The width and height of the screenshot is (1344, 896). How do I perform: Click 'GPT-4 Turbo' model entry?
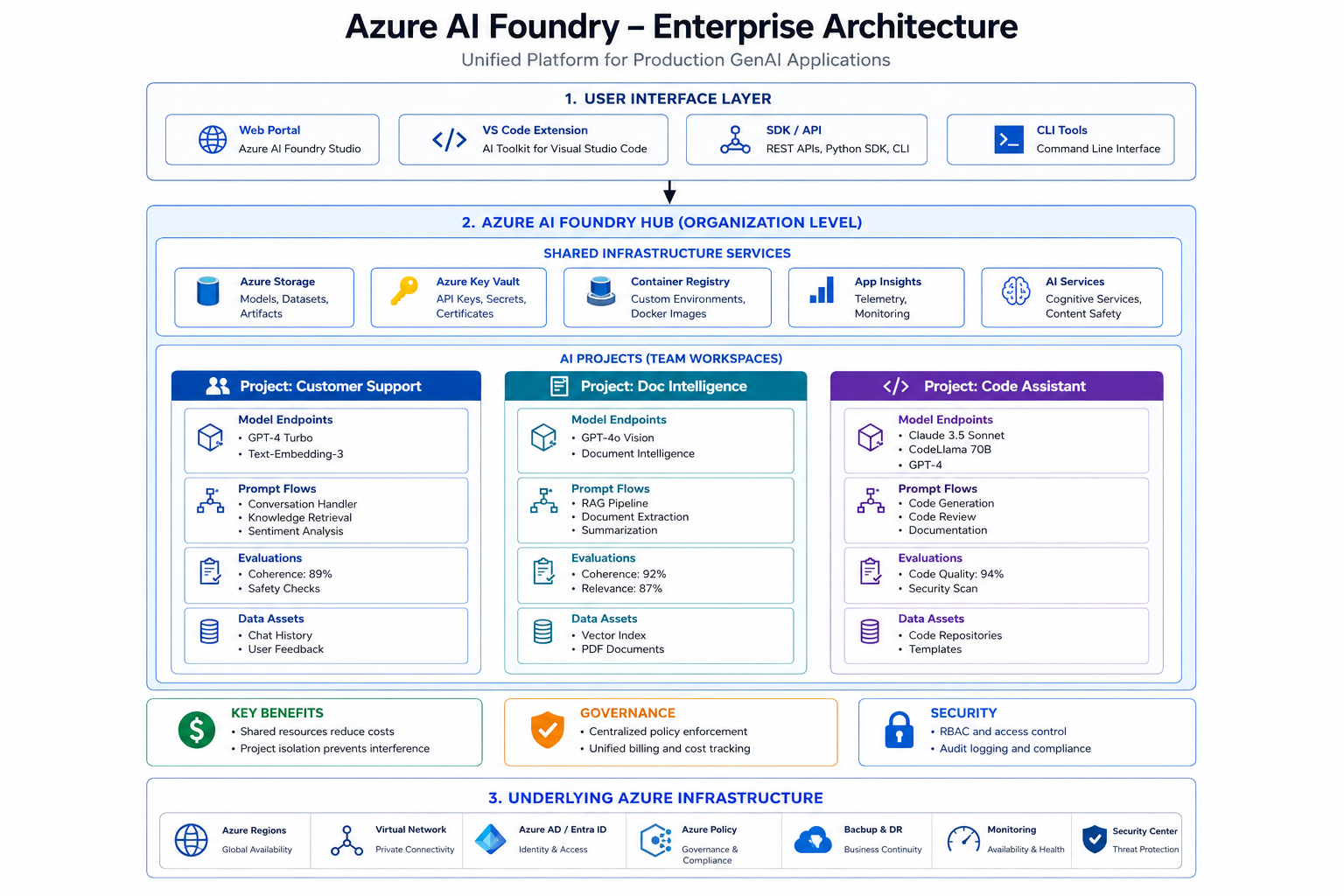(x=280, y=438)
